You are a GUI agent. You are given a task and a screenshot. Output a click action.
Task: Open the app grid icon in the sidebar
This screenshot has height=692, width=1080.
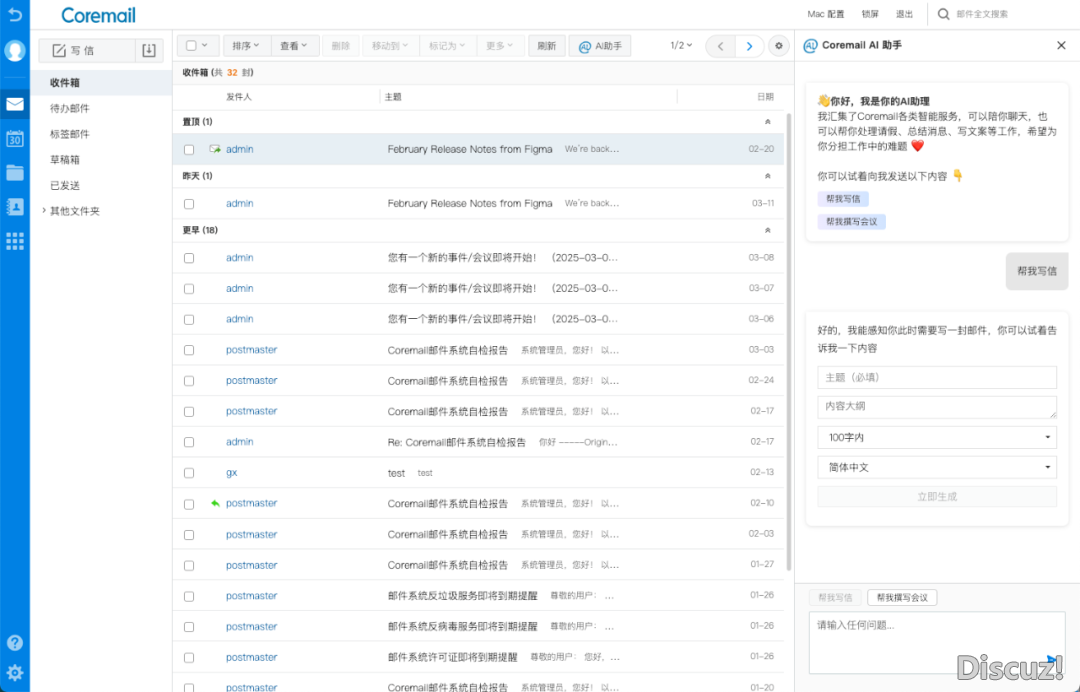coord(14,241)
